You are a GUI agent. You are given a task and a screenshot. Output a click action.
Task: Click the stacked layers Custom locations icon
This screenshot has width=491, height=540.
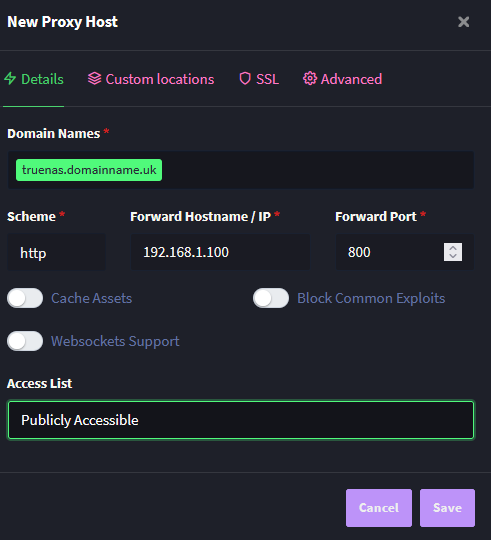pyautogui.click(x=94, y=79)
